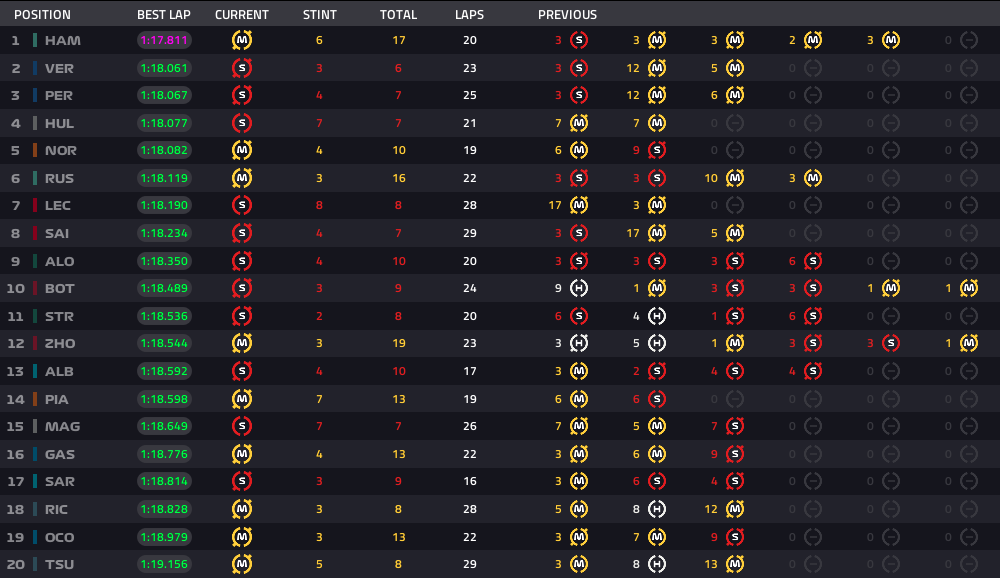1000x578 pixels.
Task: Click the ALO driver name
Action: point(59,261)
